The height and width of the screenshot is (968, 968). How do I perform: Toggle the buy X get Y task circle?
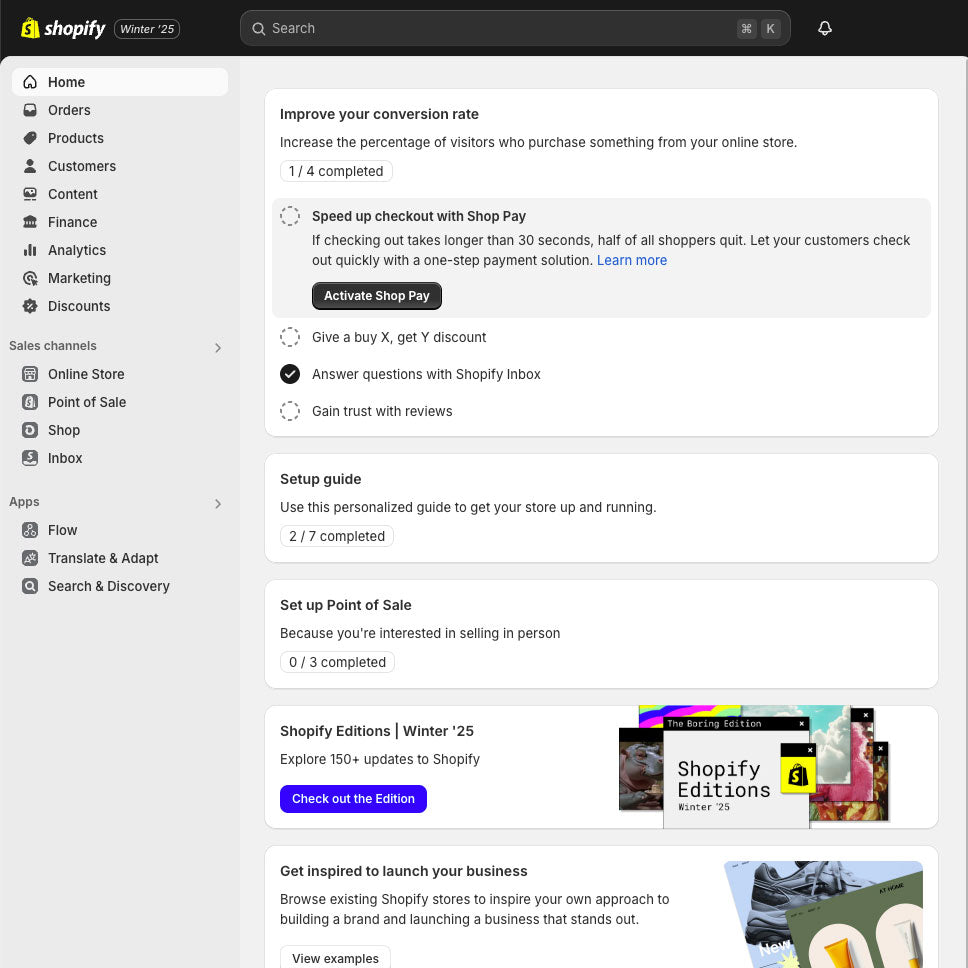pos(290,337)
